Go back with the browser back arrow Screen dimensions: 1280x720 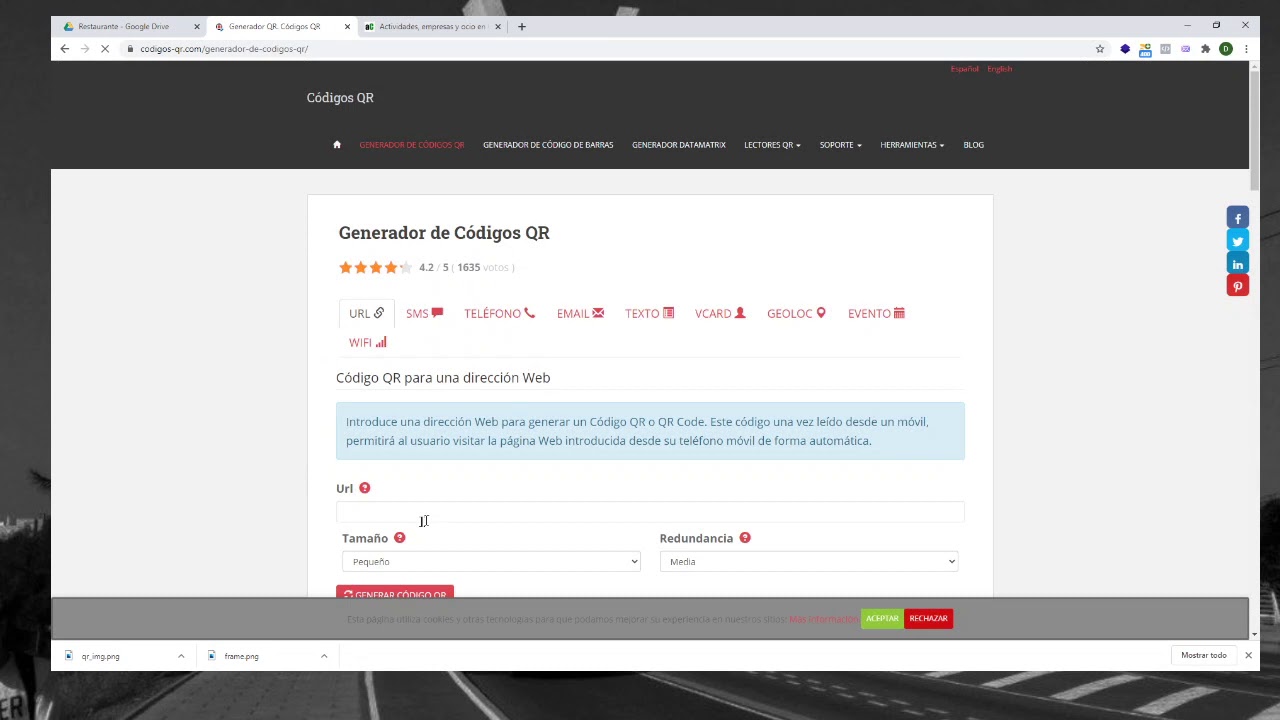pos(65,49)
